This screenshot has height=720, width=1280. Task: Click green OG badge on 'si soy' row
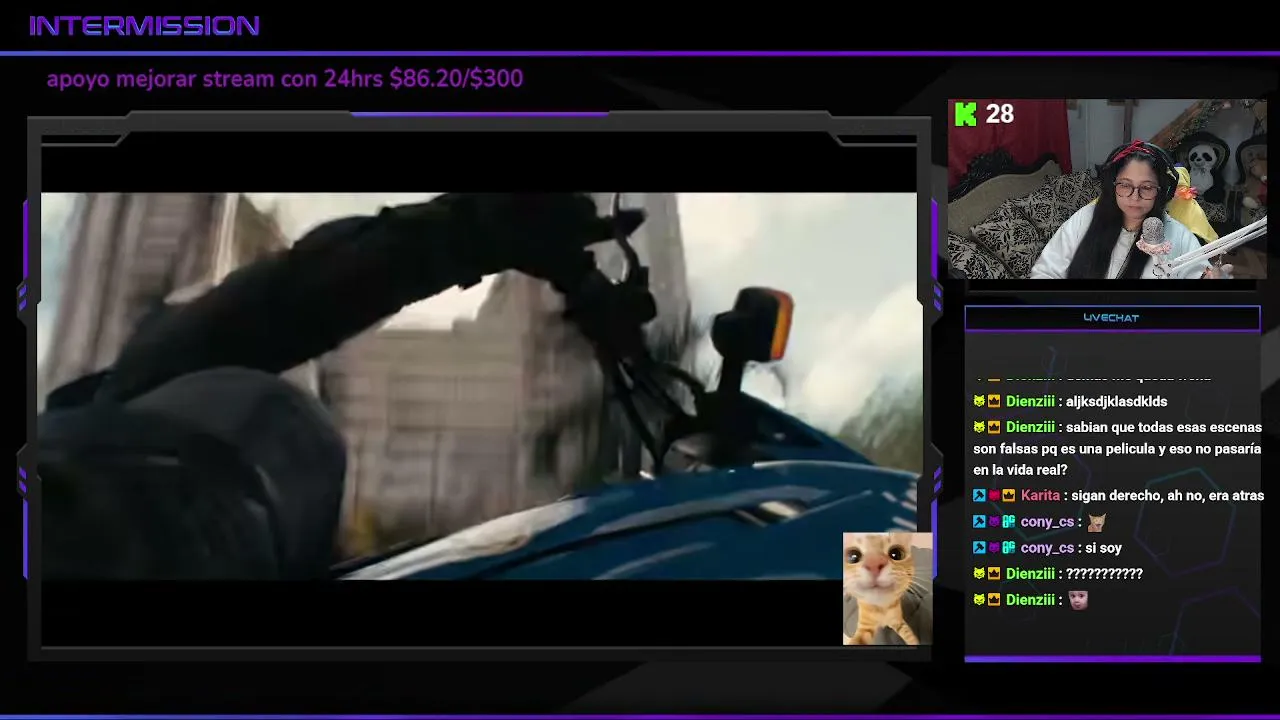click(x=1009, y=547)
